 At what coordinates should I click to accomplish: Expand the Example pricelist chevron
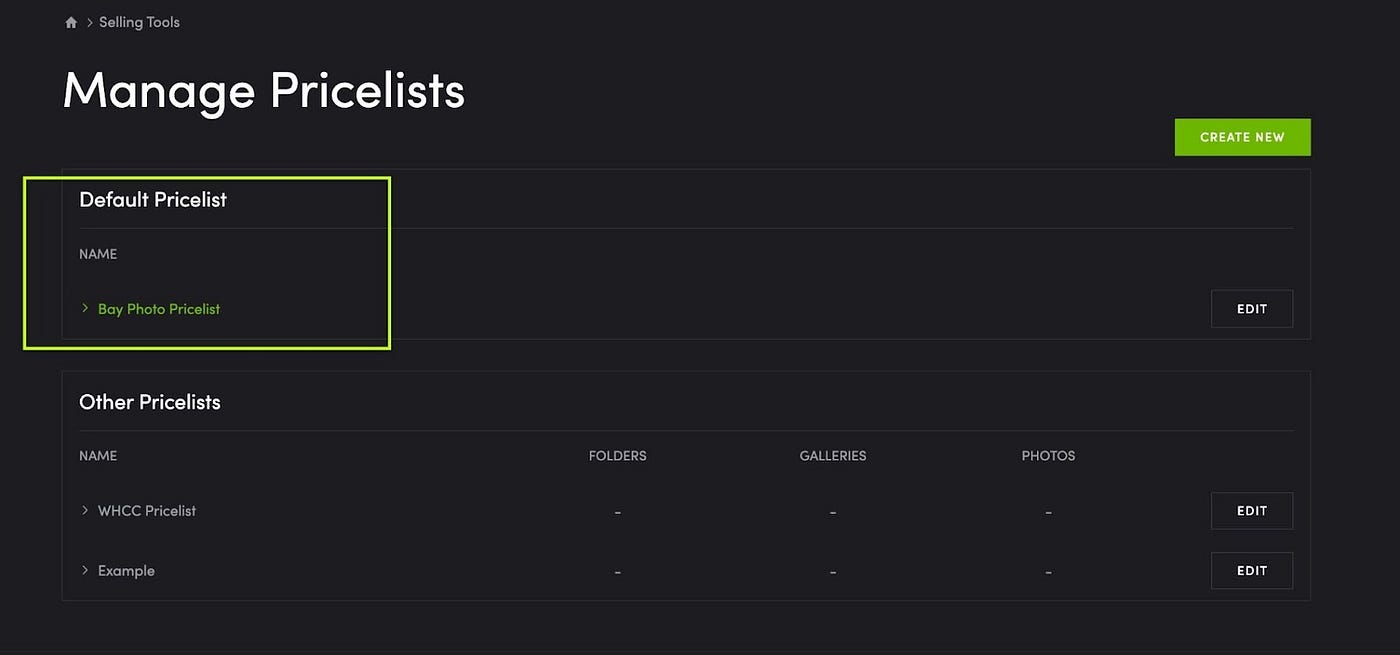[85, 570]
